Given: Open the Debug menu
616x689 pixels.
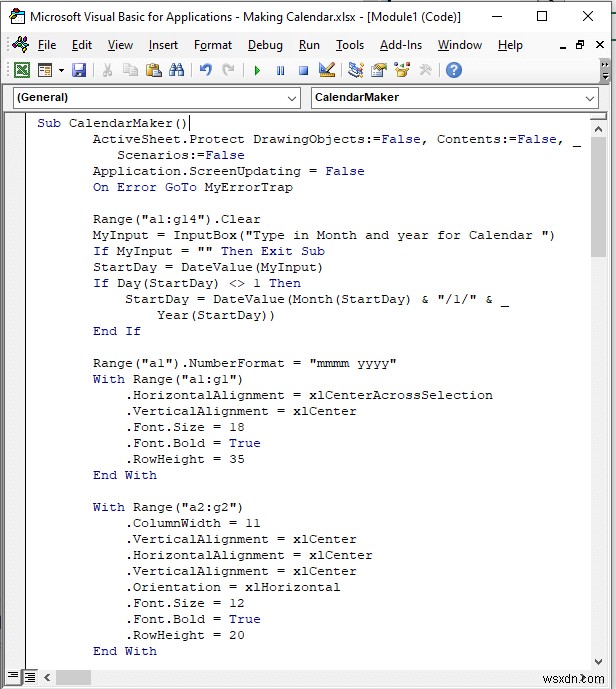Looking at the screenshot, I should click(x=265, y=45).
